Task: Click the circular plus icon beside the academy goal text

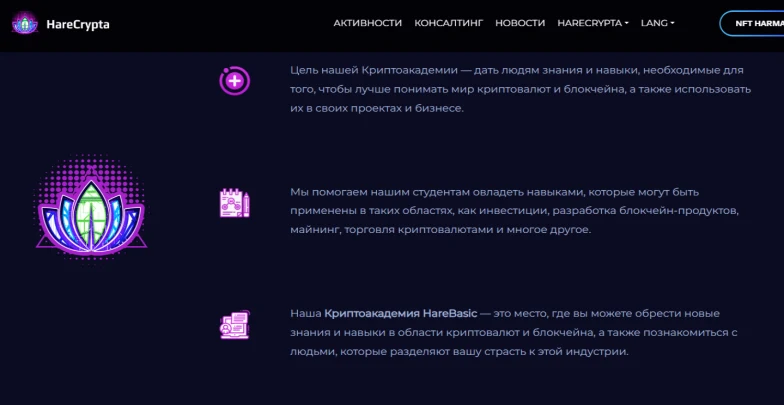Action: pos(234,80)
